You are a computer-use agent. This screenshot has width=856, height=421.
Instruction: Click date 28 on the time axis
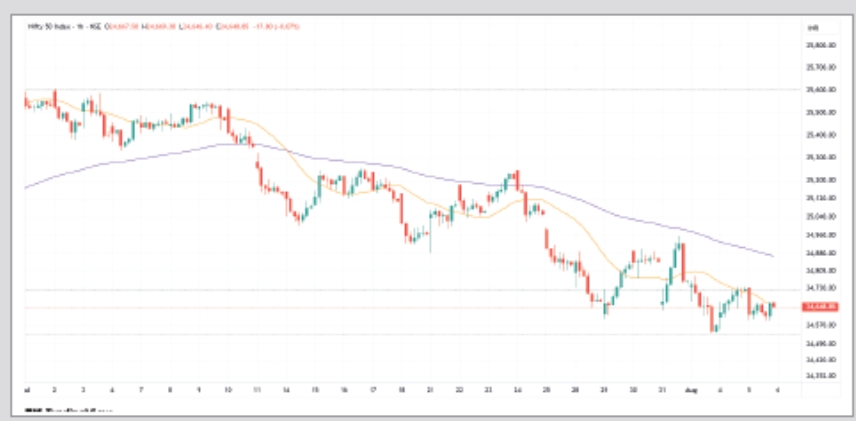574,387
